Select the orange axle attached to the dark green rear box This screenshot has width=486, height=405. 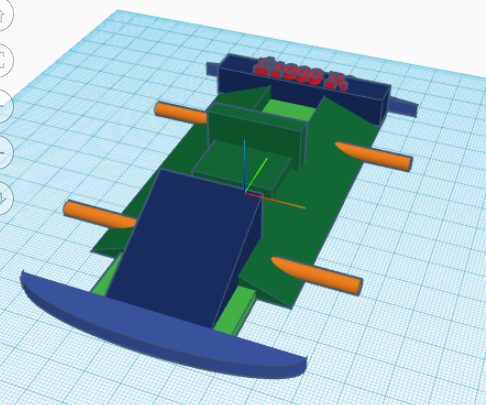[181, 112]
